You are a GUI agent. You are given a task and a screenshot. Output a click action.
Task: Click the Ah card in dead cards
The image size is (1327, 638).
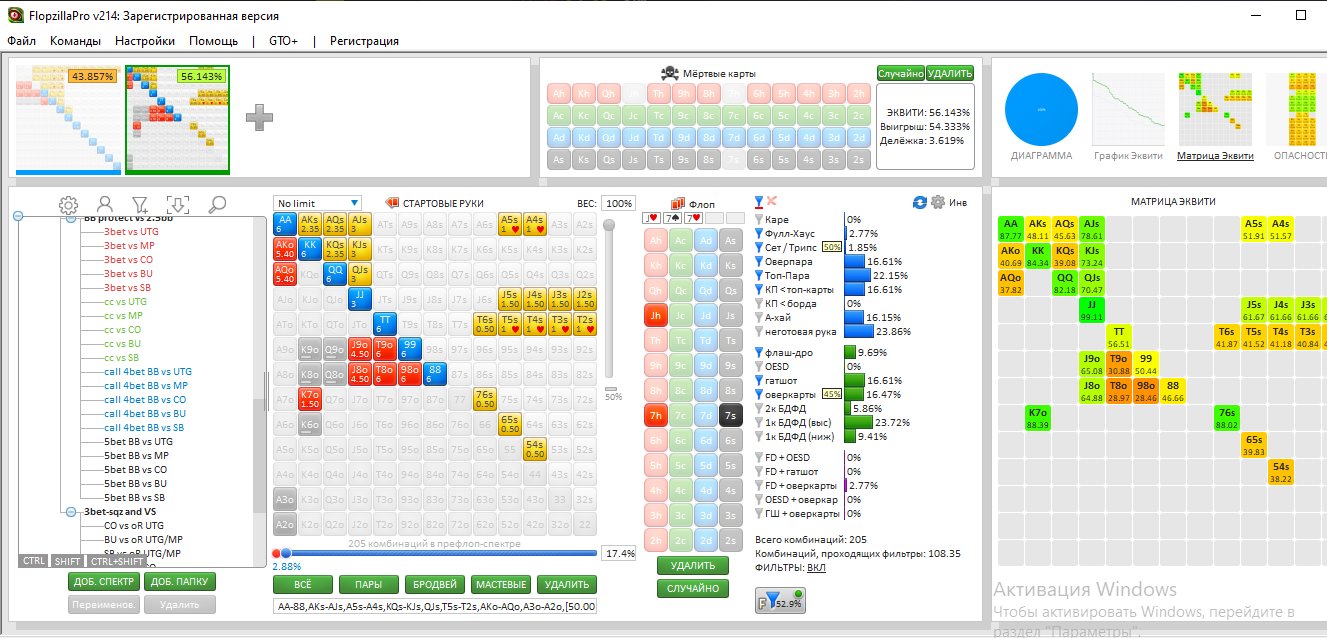point(559,94)
